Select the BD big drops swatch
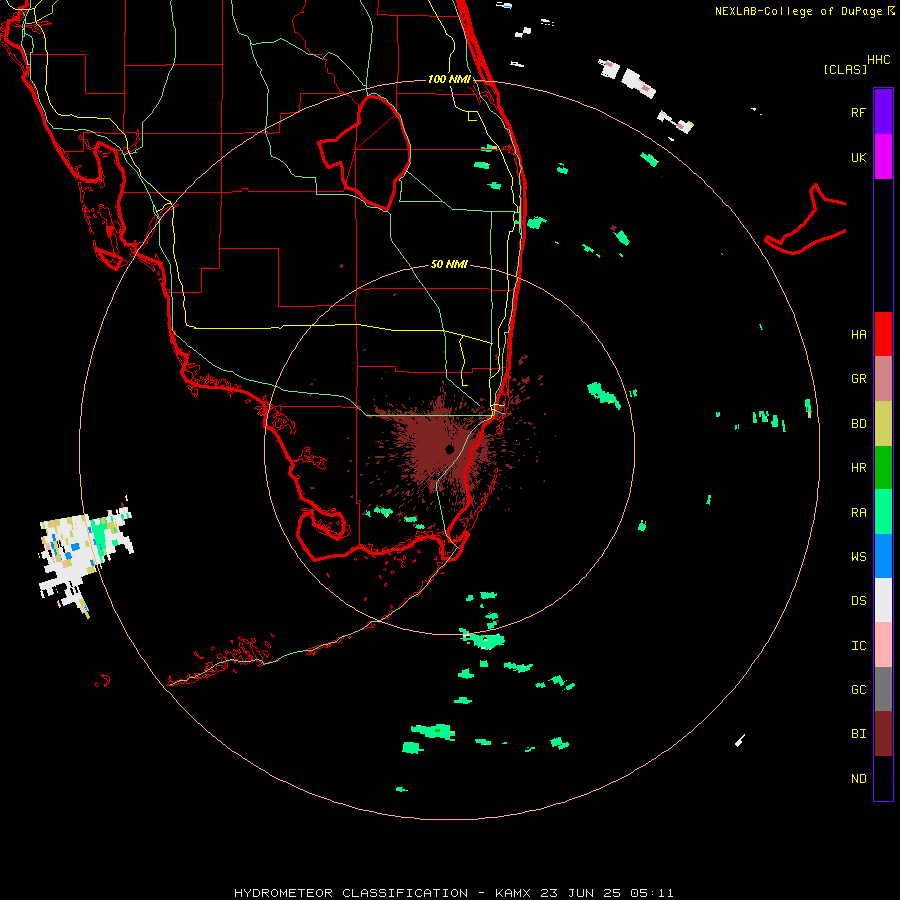The image size is (900, 900). pyautogui.click(x=883, y=423)
